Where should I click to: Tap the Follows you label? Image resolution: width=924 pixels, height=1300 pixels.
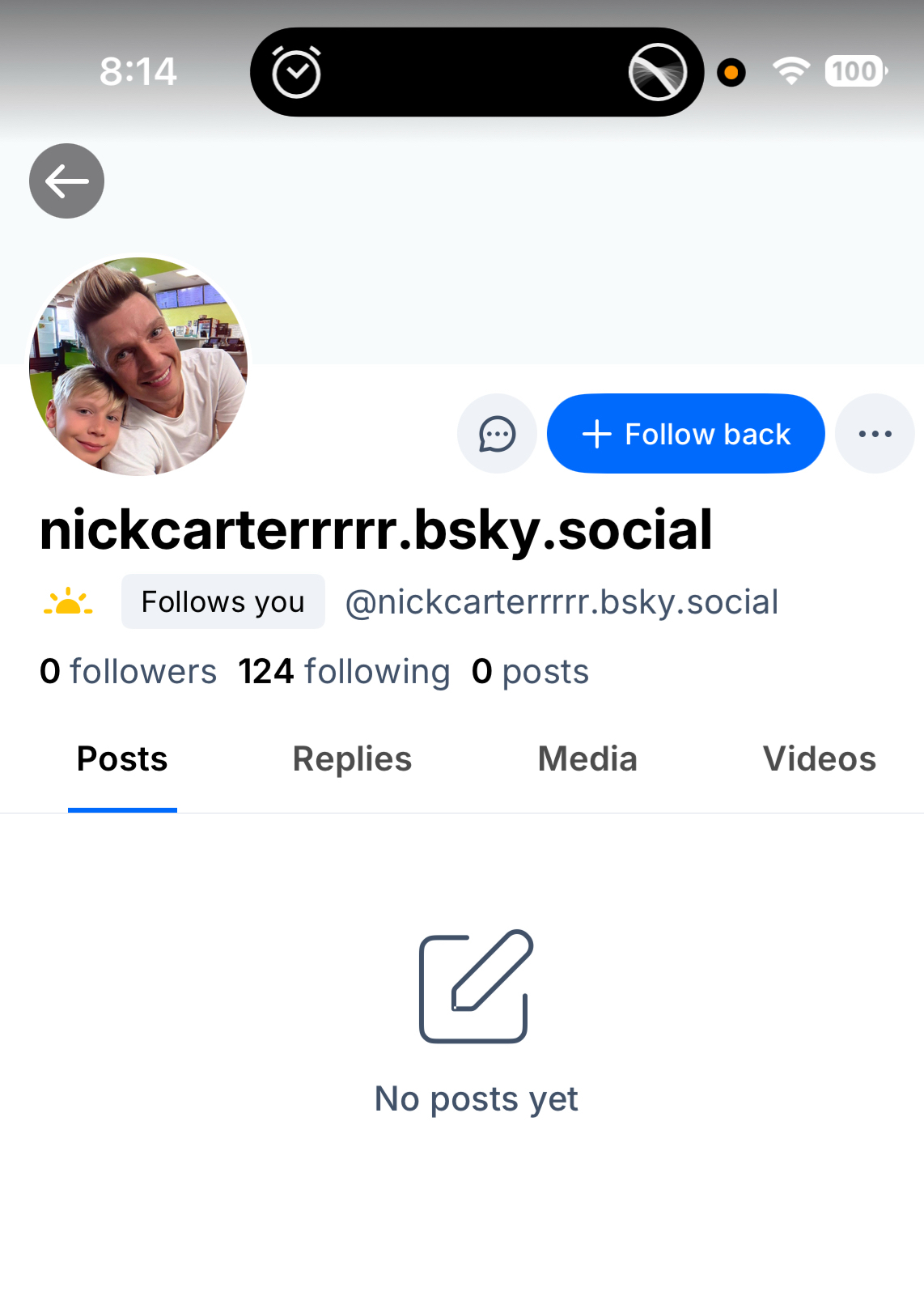tap(223, 601)
